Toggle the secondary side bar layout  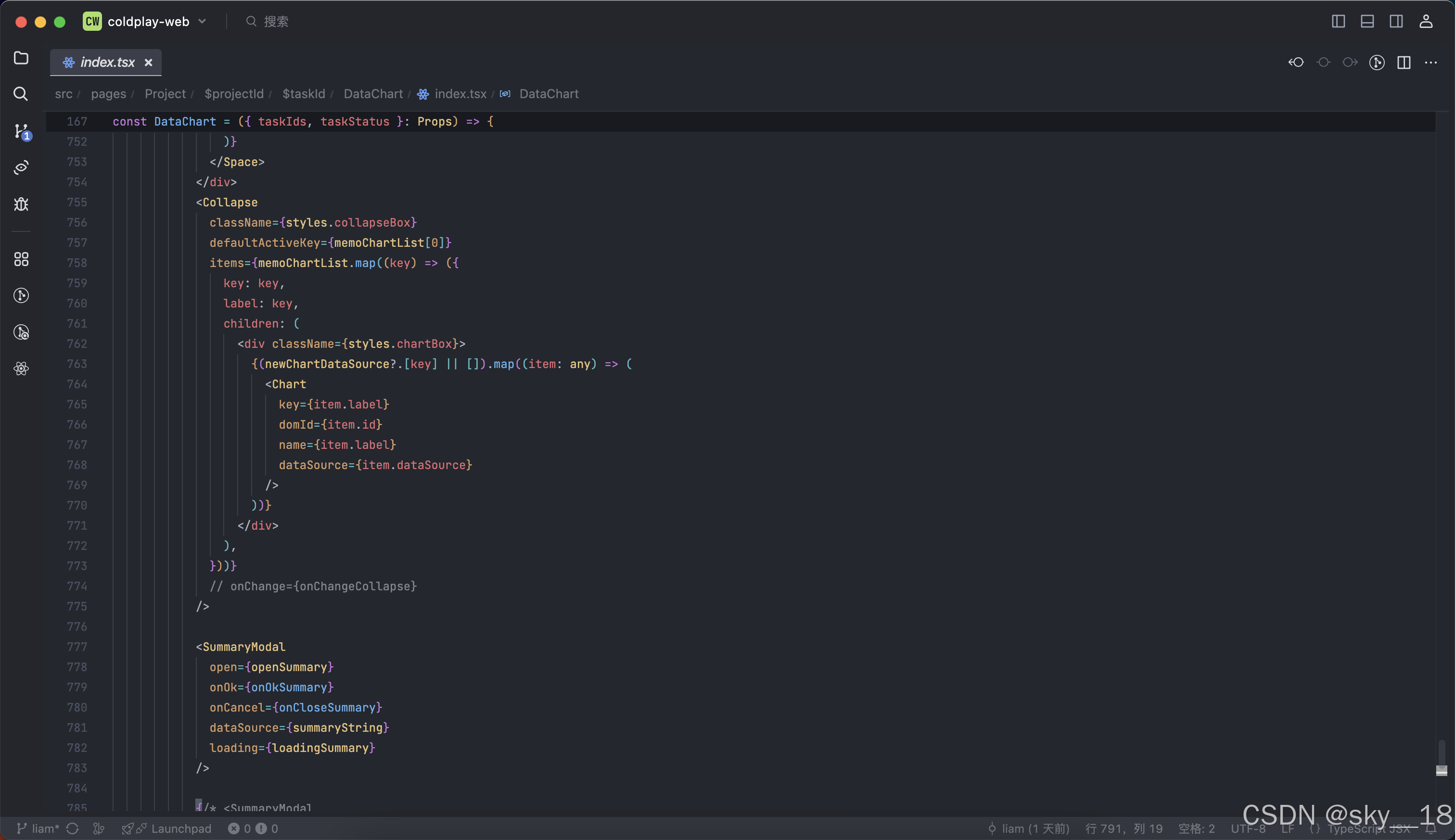tap(1396, 21)
